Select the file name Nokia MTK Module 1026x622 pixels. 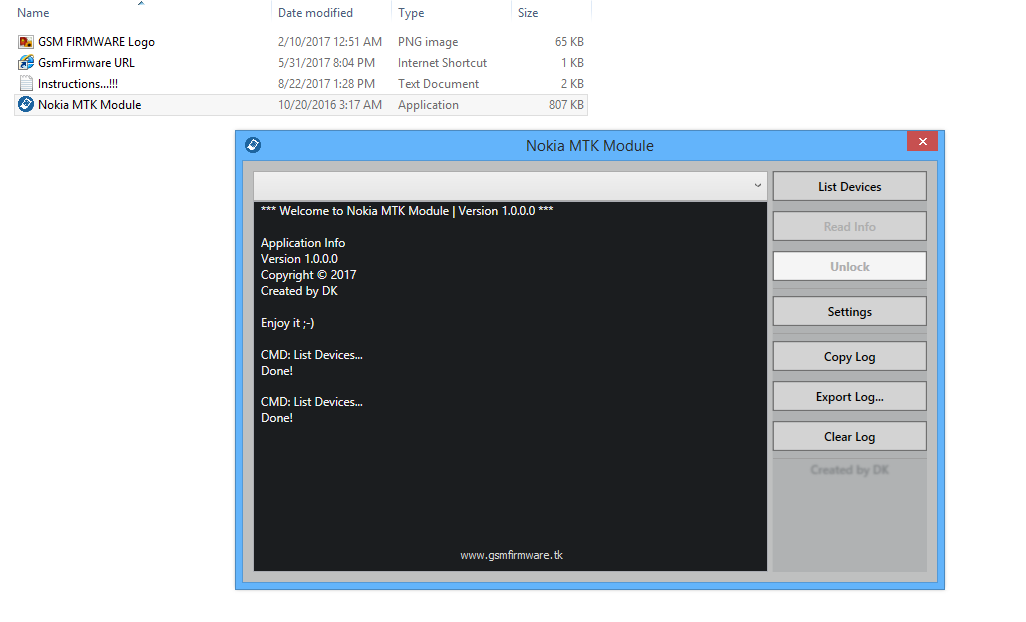click(90, 105)
